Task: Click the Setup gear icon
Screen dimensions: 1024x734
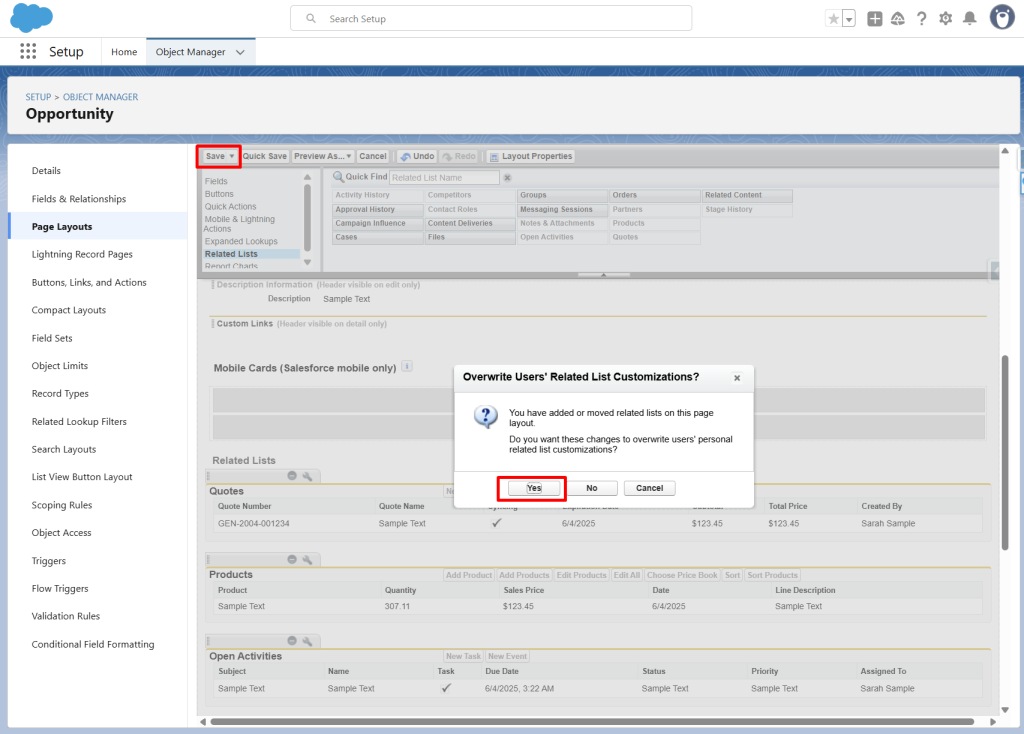Action: 945,19
